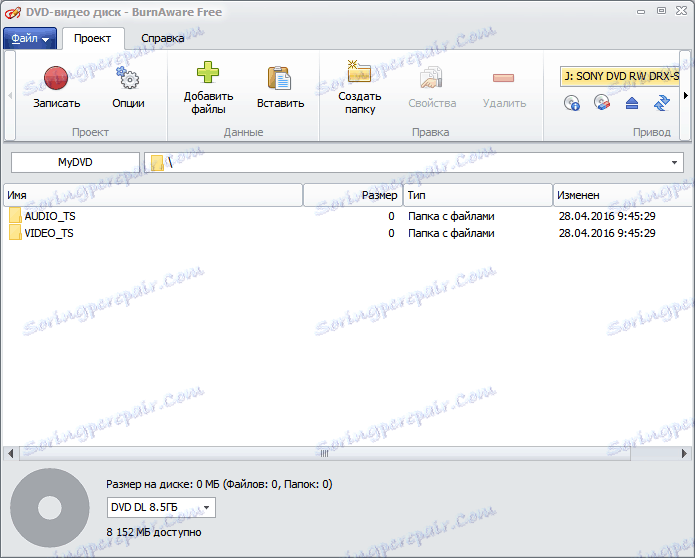
Task: Refresh the drive list icon
Action: point(661,103)
